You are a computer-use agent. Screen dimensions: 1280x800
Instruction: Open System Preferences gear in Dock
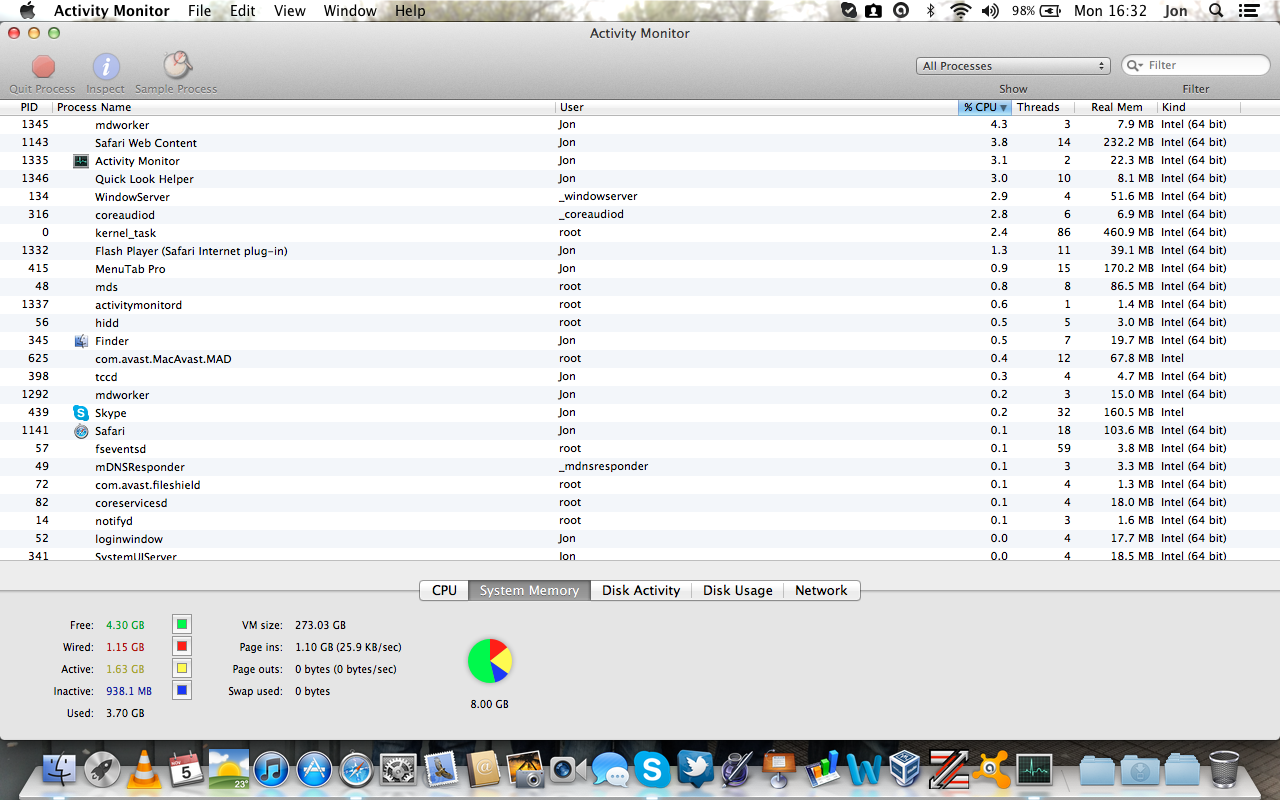coord(398,769)
